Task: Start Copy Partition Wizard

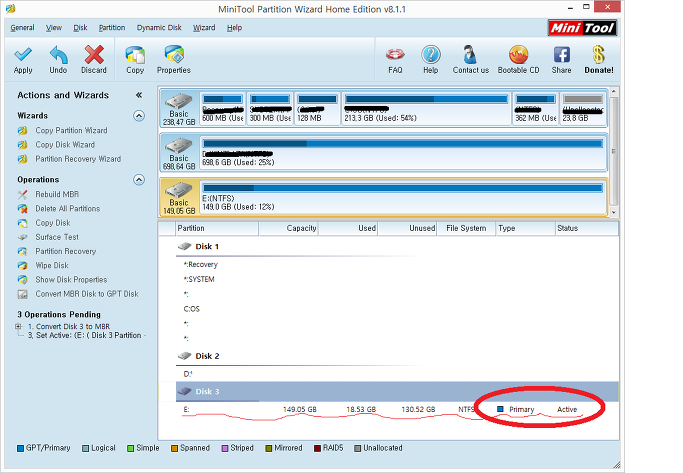Action: [71, 130]
